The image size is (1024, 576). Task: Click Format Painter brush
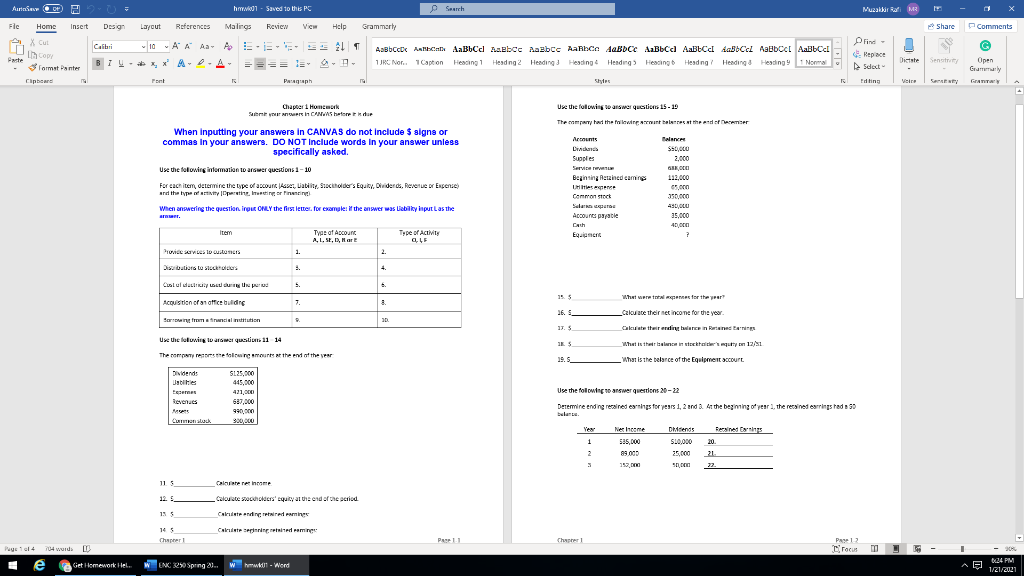54,68
